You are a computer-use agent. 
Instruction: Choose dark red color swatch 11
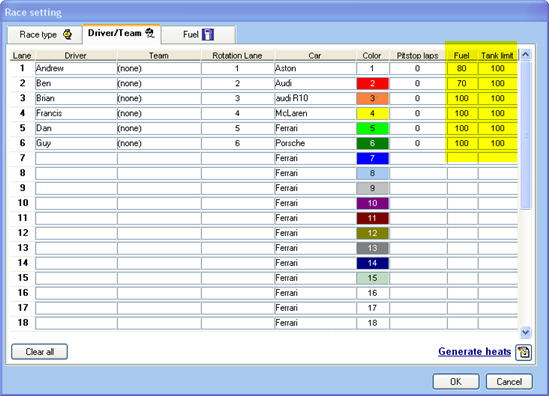pyautogui.click(x=373, y=218)
